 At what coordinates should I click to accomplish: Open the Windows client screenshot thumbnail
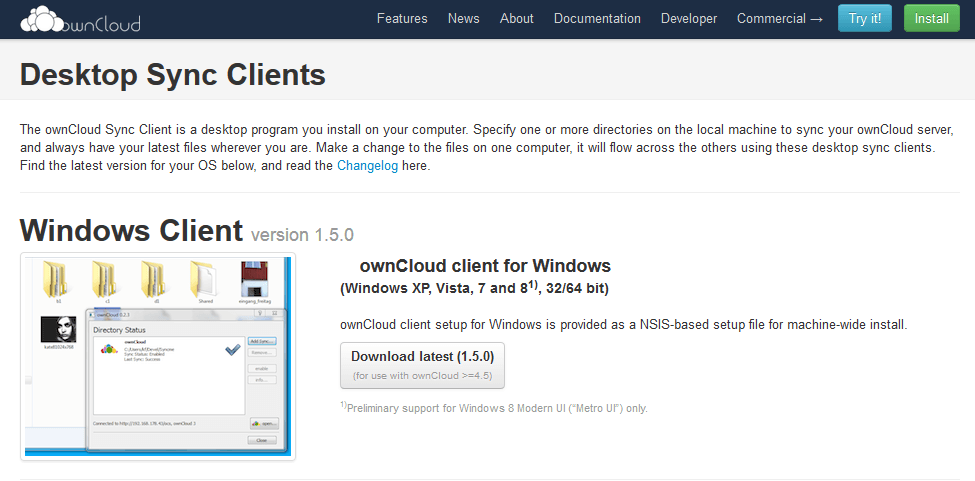click(158, 357)
